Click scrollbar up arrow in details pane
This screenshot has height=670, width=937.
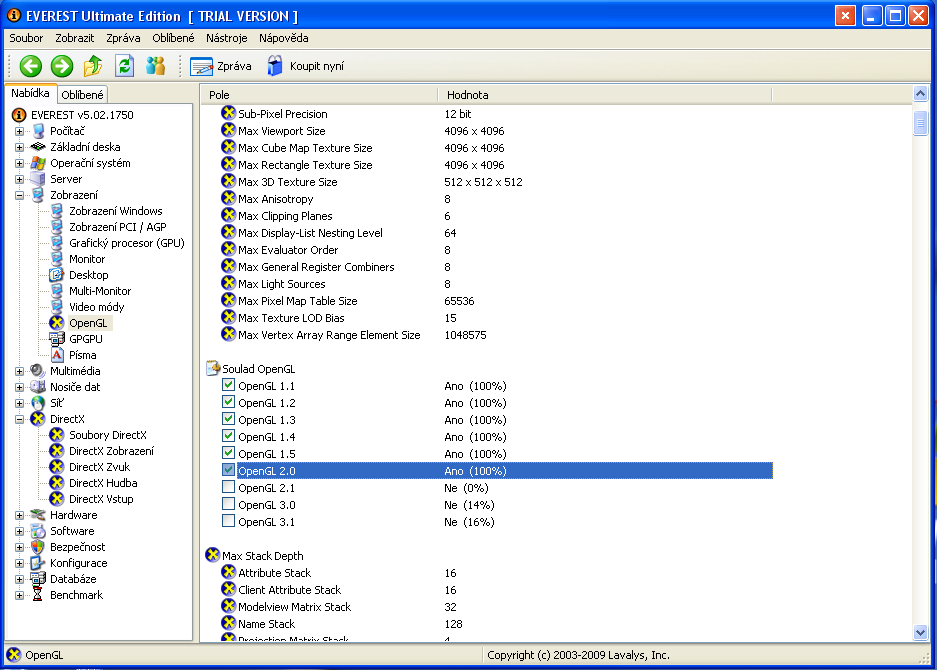pos(920,93)
